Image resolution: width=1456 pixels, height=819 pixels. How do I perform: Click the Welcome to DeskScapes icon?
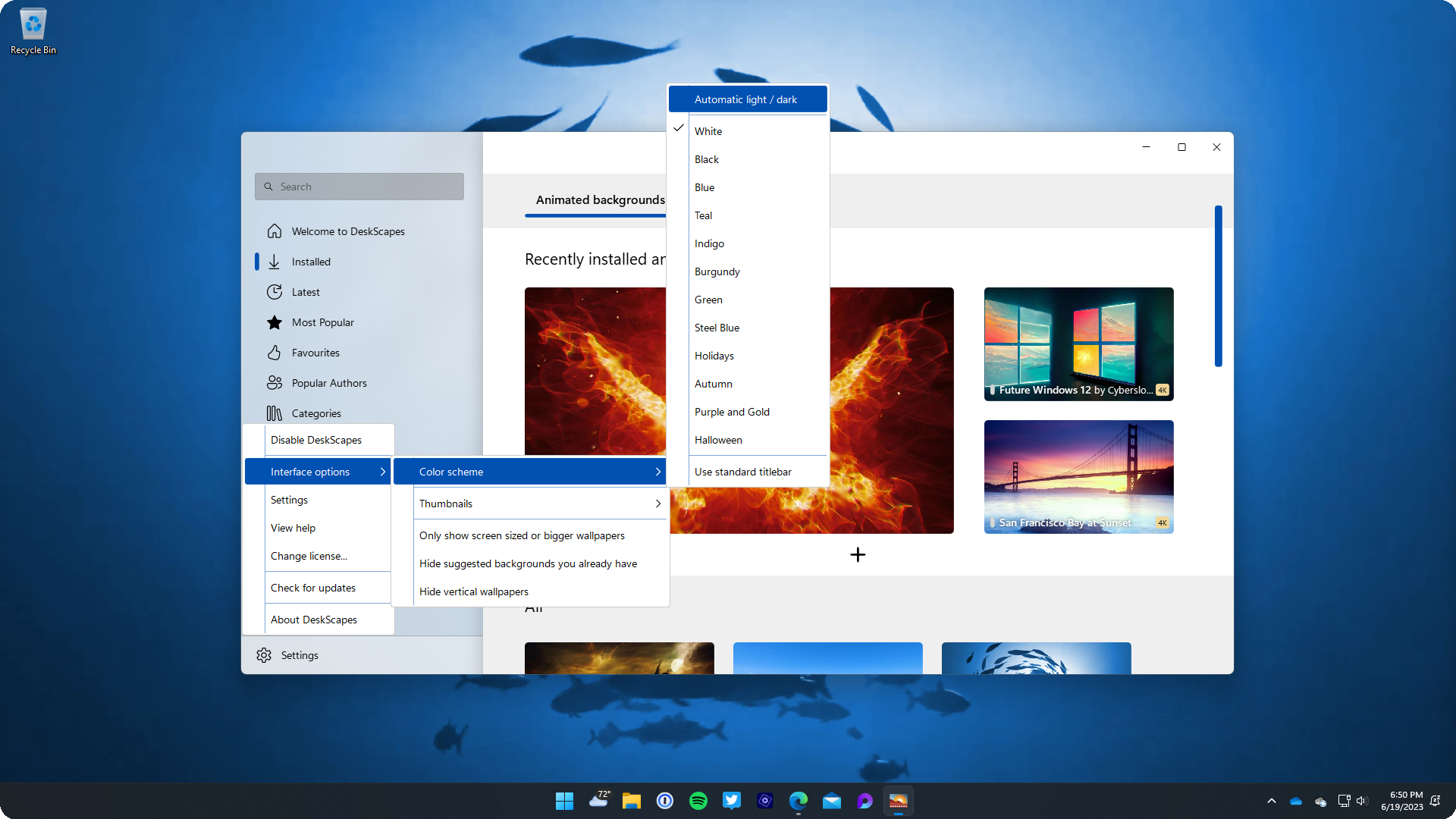click(x=275, y=231)
